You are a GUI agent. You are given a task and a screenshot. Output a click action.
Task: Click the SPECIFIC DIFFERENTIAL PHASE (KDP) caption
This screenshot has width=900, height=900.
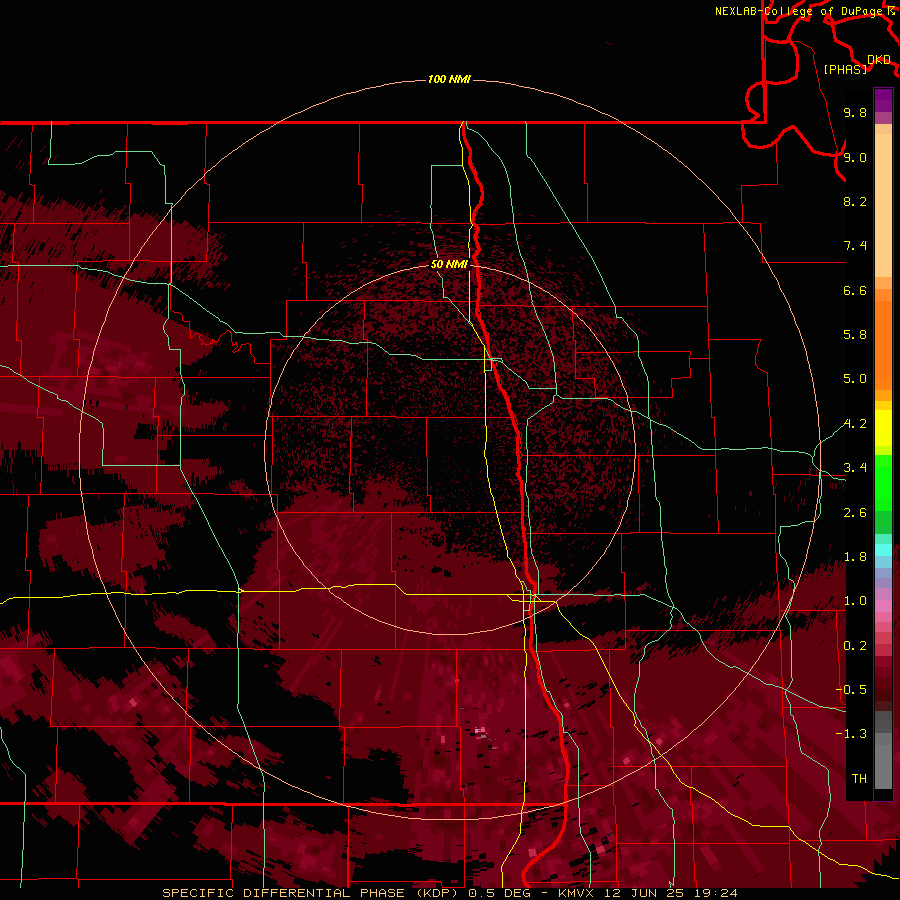[x=312, y=893]
